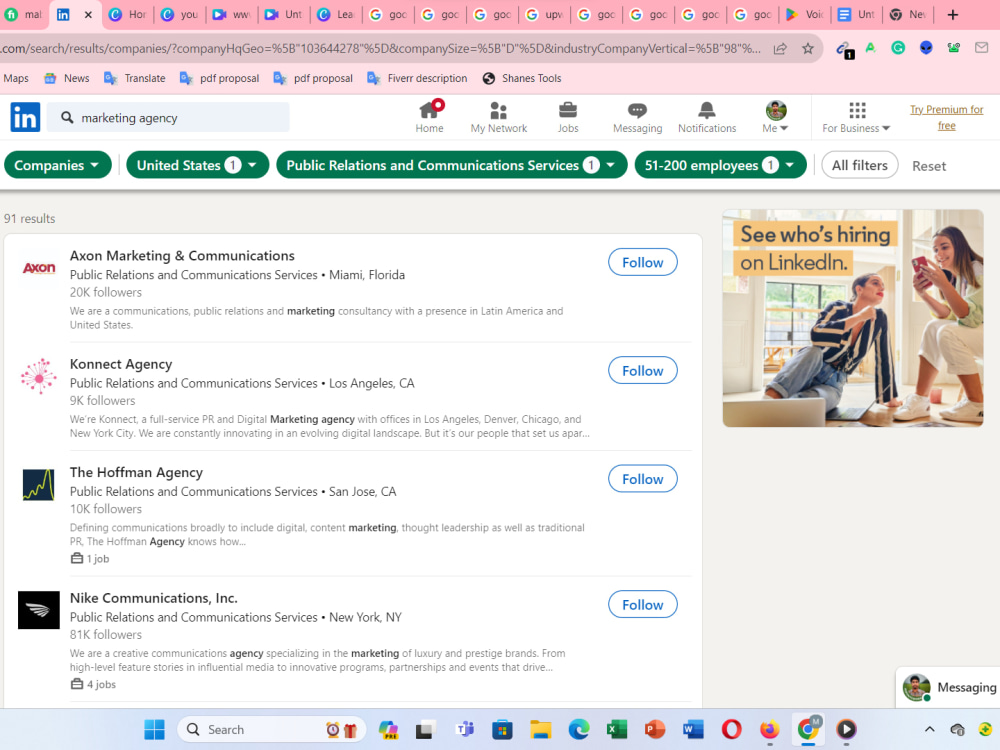Open Microsoft Store from taskbar
Image resolution: width=1000 pixels, height=750 pixels.
coord(502,729)
